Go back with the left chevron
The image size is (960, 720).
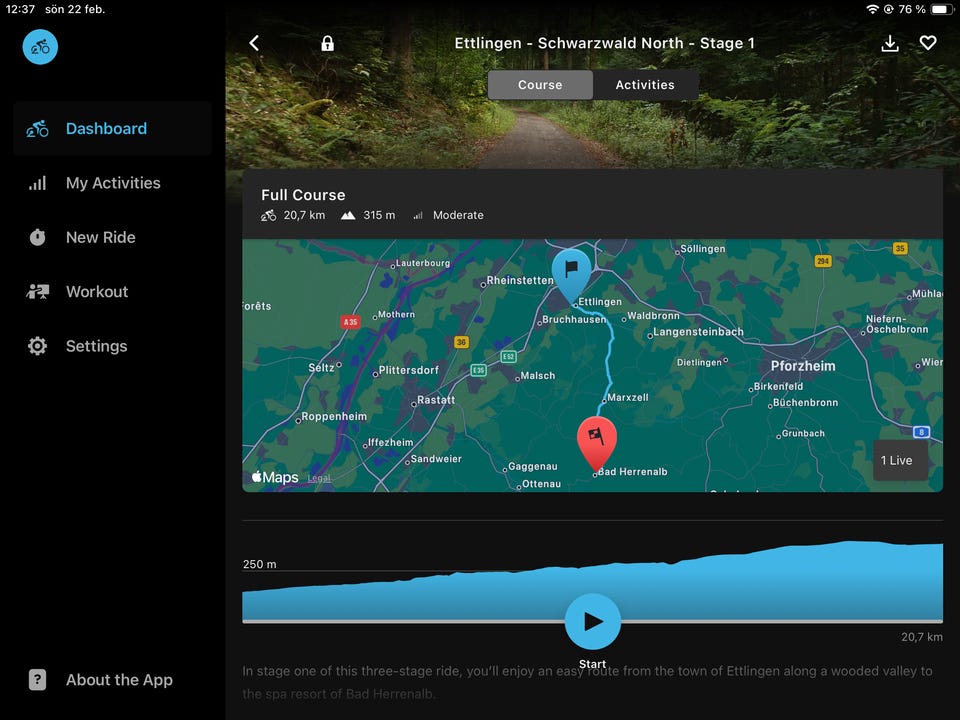(255, 43)
